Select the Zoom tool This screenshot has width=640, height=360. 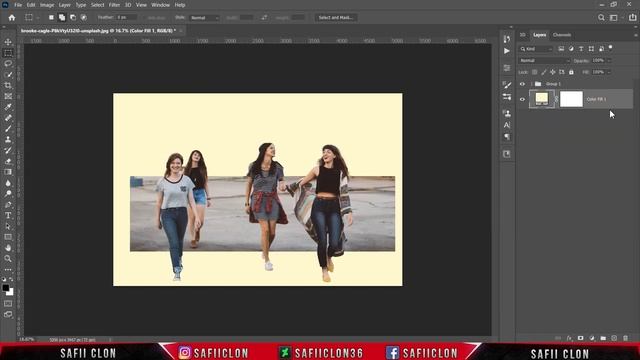tap(8, 258)
